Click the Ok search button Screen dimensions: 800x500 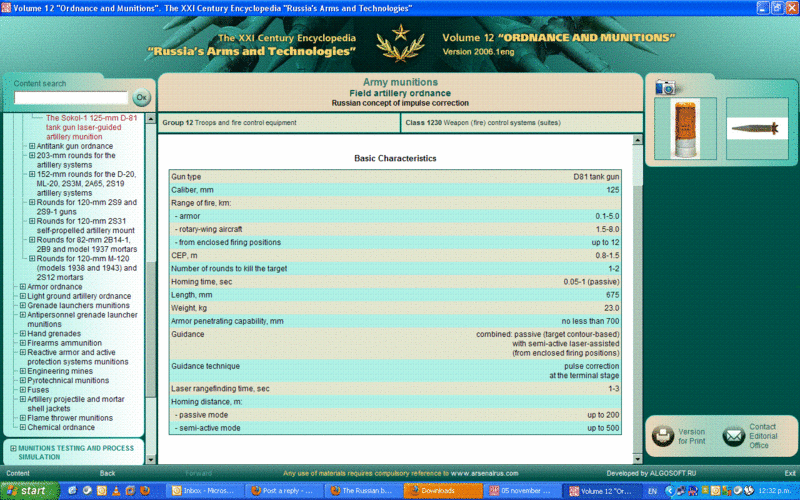(141, 97)
